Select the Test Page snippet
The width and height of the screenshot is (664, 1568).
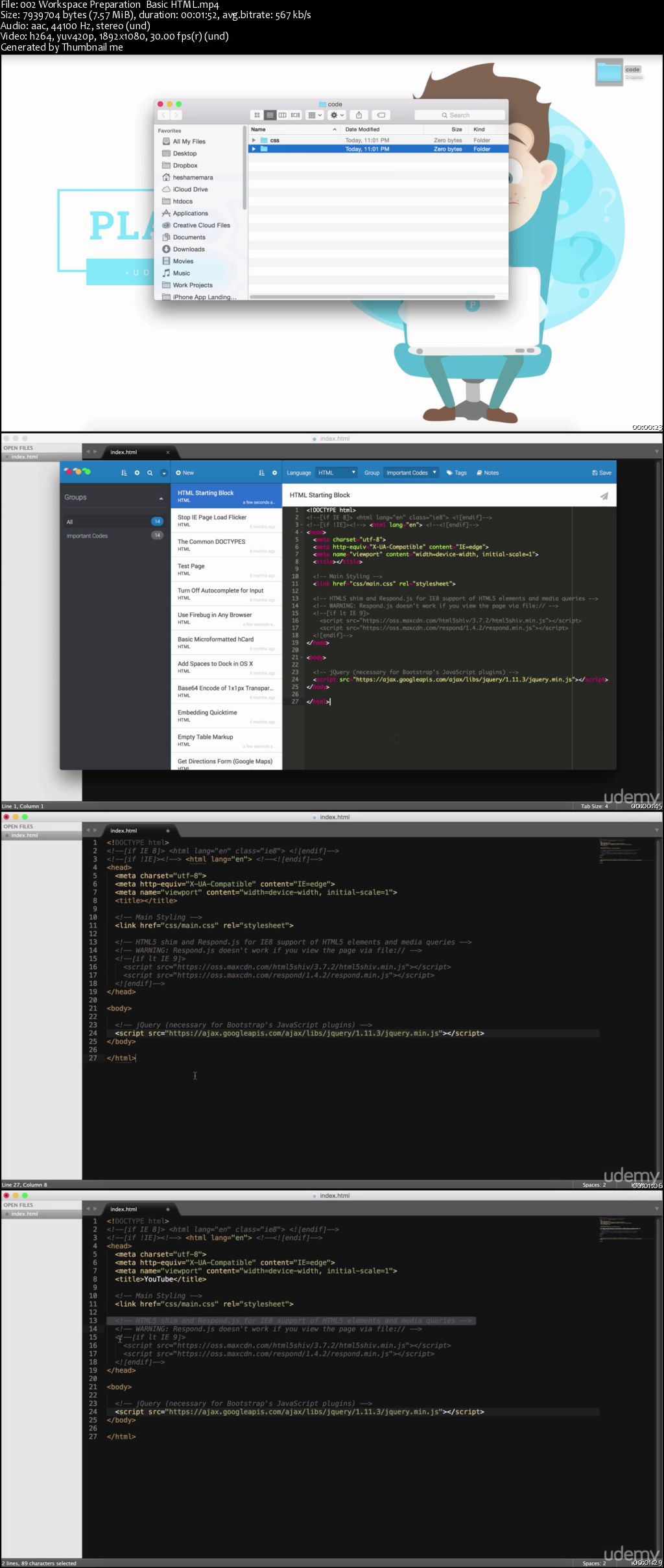pyautogui.click(x=226, y=570)
